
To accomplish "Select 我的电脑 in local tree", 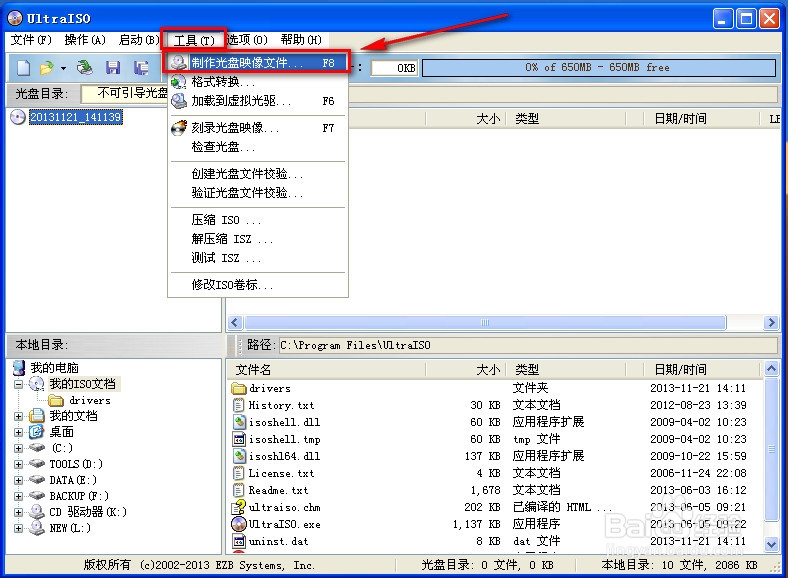I will click(x=54, y=367).
